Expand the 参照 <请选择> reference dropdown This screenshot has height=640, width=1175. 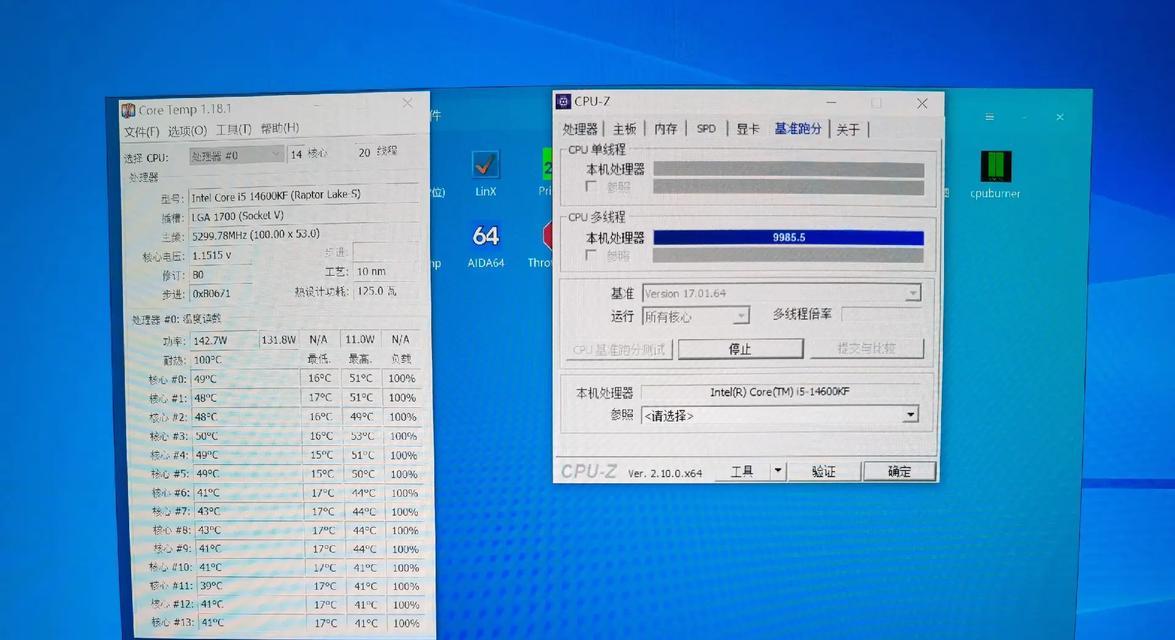pos(780,415)
